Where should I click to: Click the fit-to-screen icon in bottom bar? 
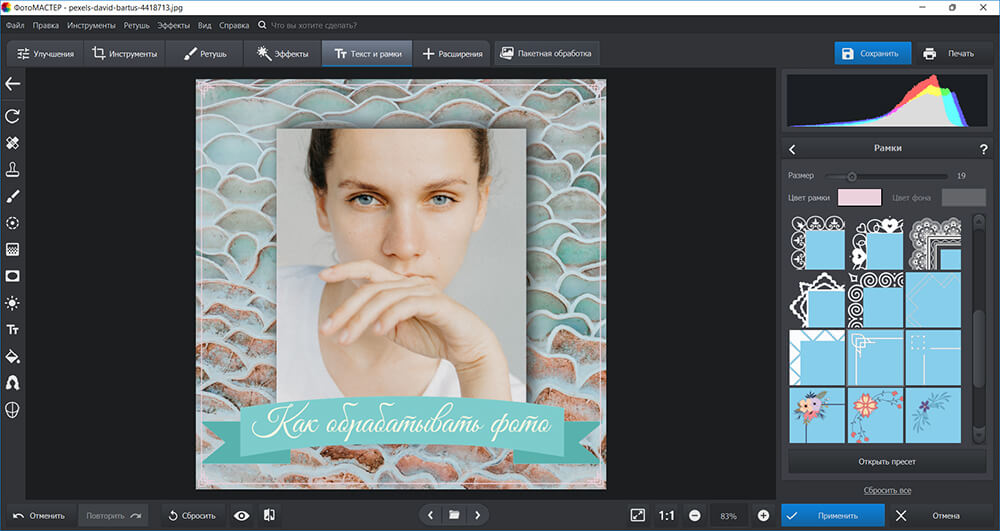pyautogui.click(x=638, y=515)
